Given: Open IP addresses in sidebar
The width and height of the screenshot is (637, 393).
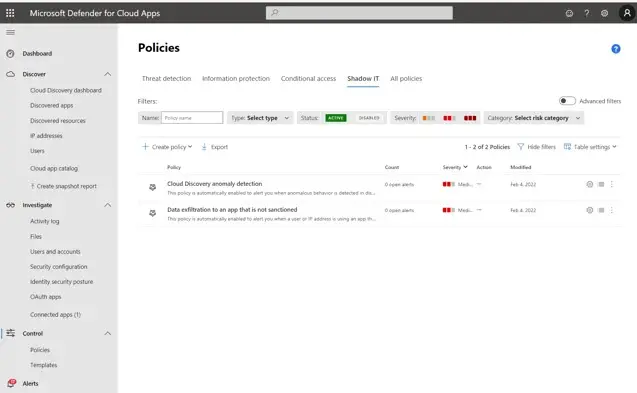Looking at the screenshot, I should click(46, 136).
